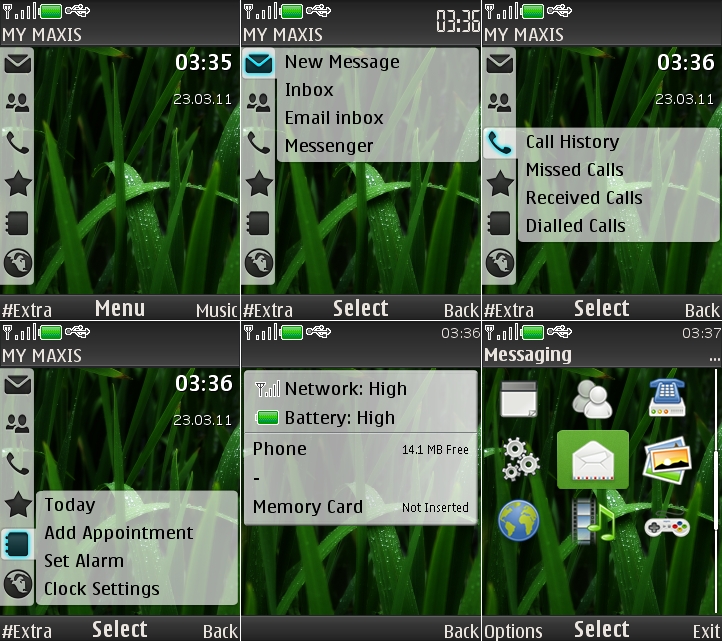The image size is (722, 641).
Task: Select Call History entry
Action: (572, 142)
